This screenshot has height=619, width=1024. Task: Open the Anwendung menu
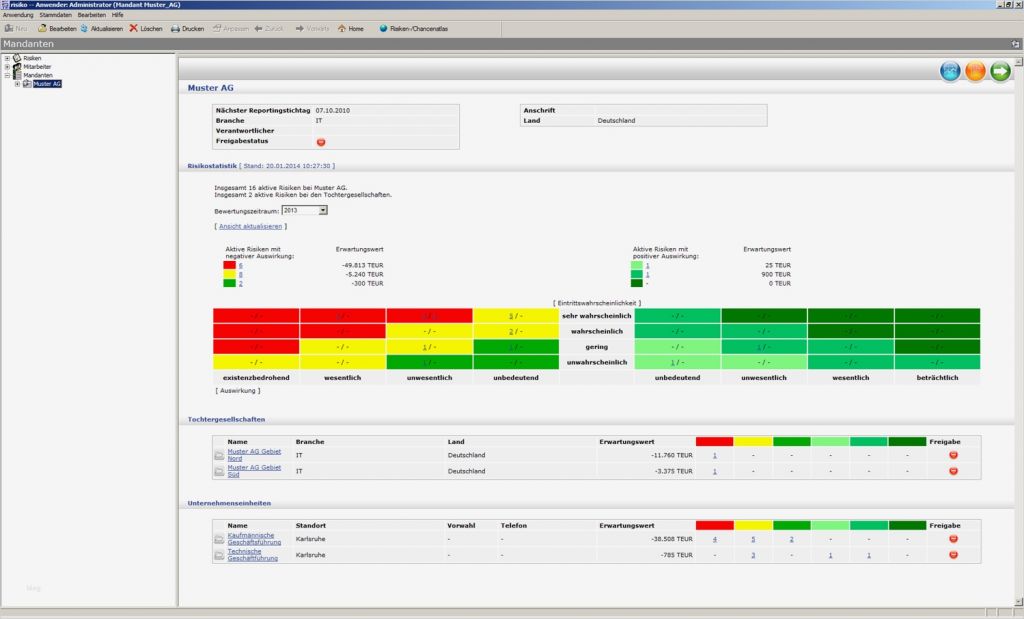point(18,16)
